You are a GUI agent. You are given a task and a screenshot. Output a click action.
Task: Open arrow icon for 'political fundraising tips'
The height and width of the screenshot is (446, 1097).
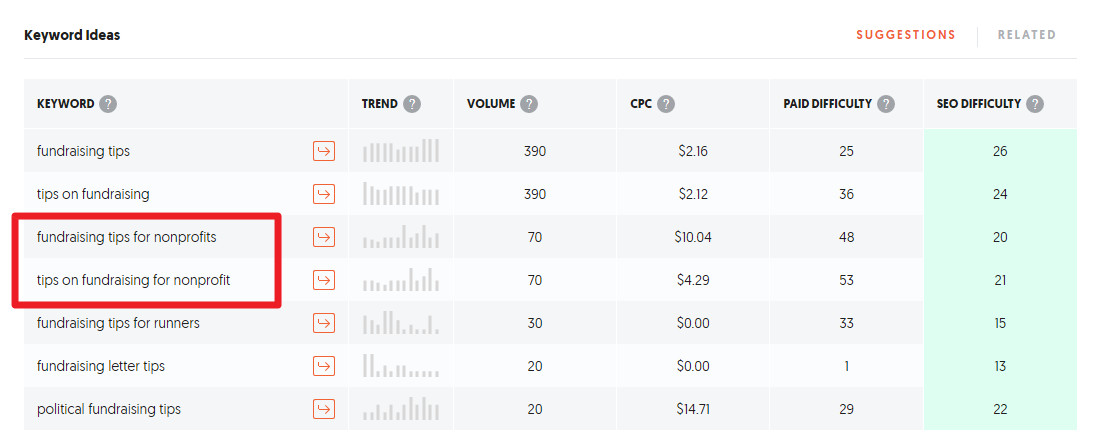[x=323, y=409]
